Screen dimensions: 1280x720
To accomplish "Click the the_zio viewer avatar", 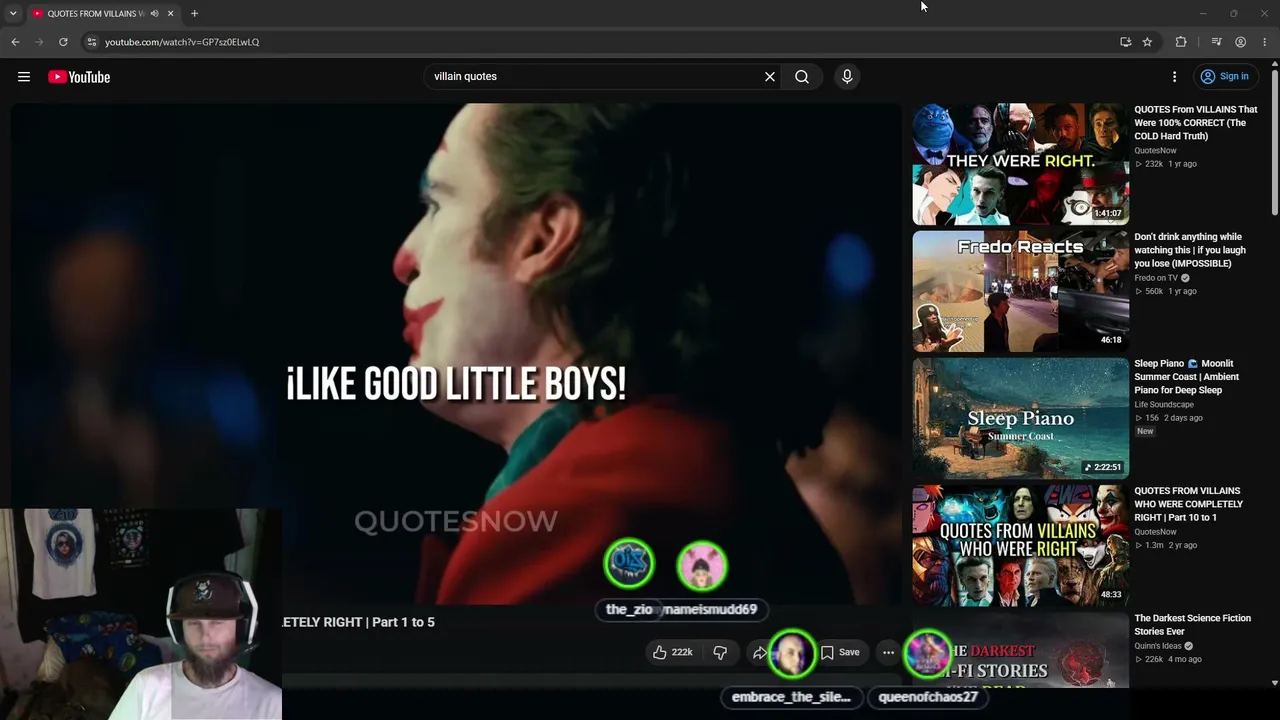I will pos(629,564).
